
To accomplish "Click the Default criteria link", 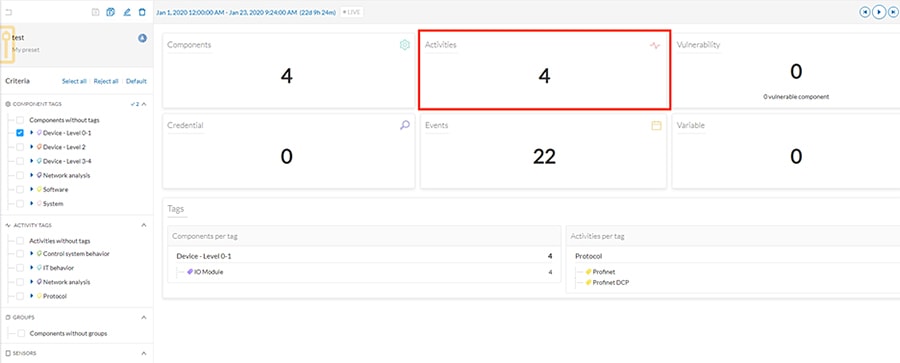I will pos(137,82).
